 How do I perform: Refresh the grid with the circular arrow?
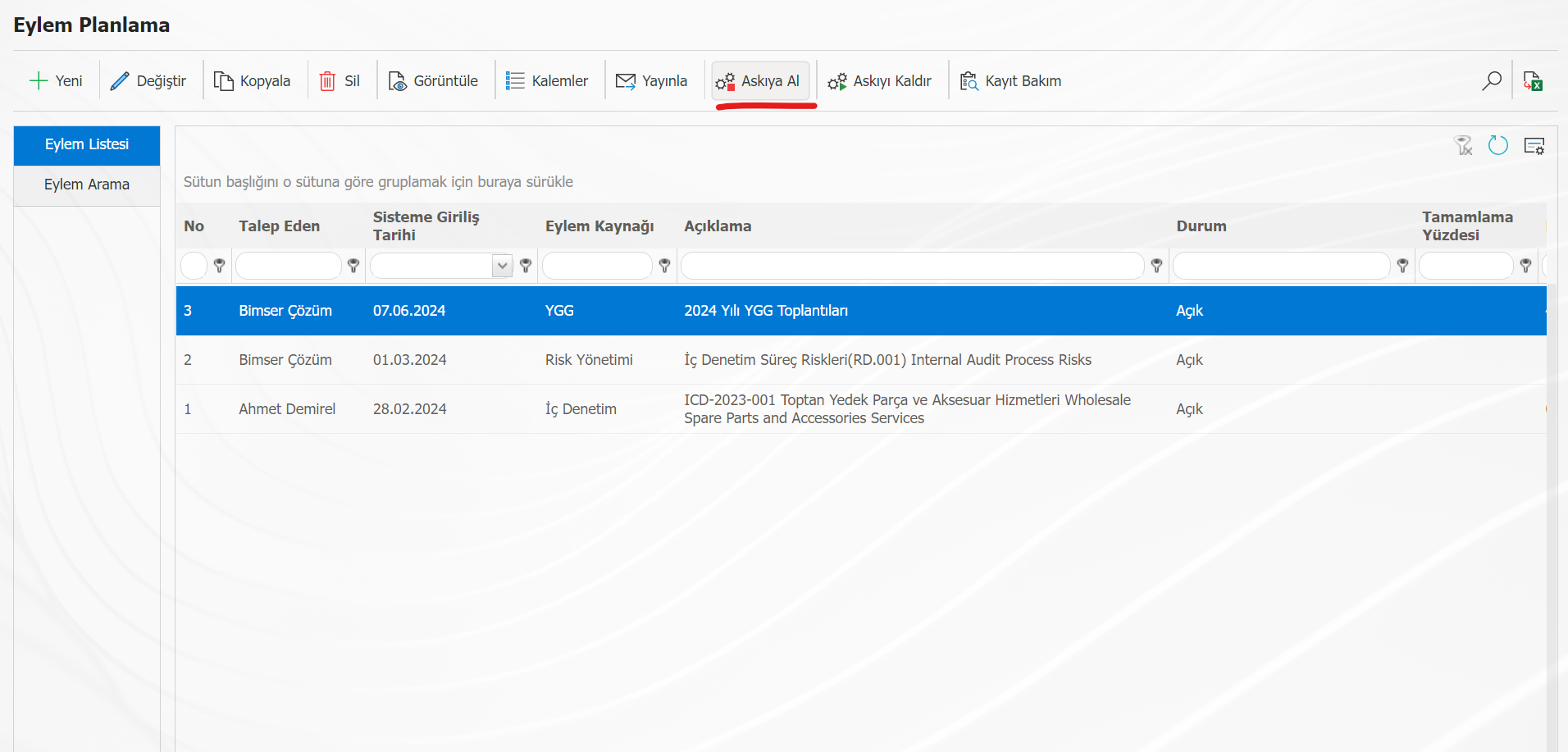point(1498,145)
